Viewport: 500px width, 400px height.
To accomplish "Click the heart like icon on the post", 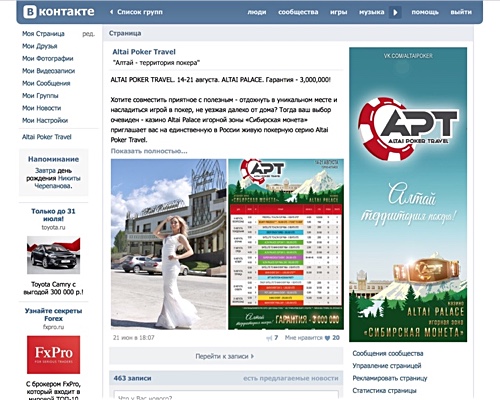I will 327,338.
